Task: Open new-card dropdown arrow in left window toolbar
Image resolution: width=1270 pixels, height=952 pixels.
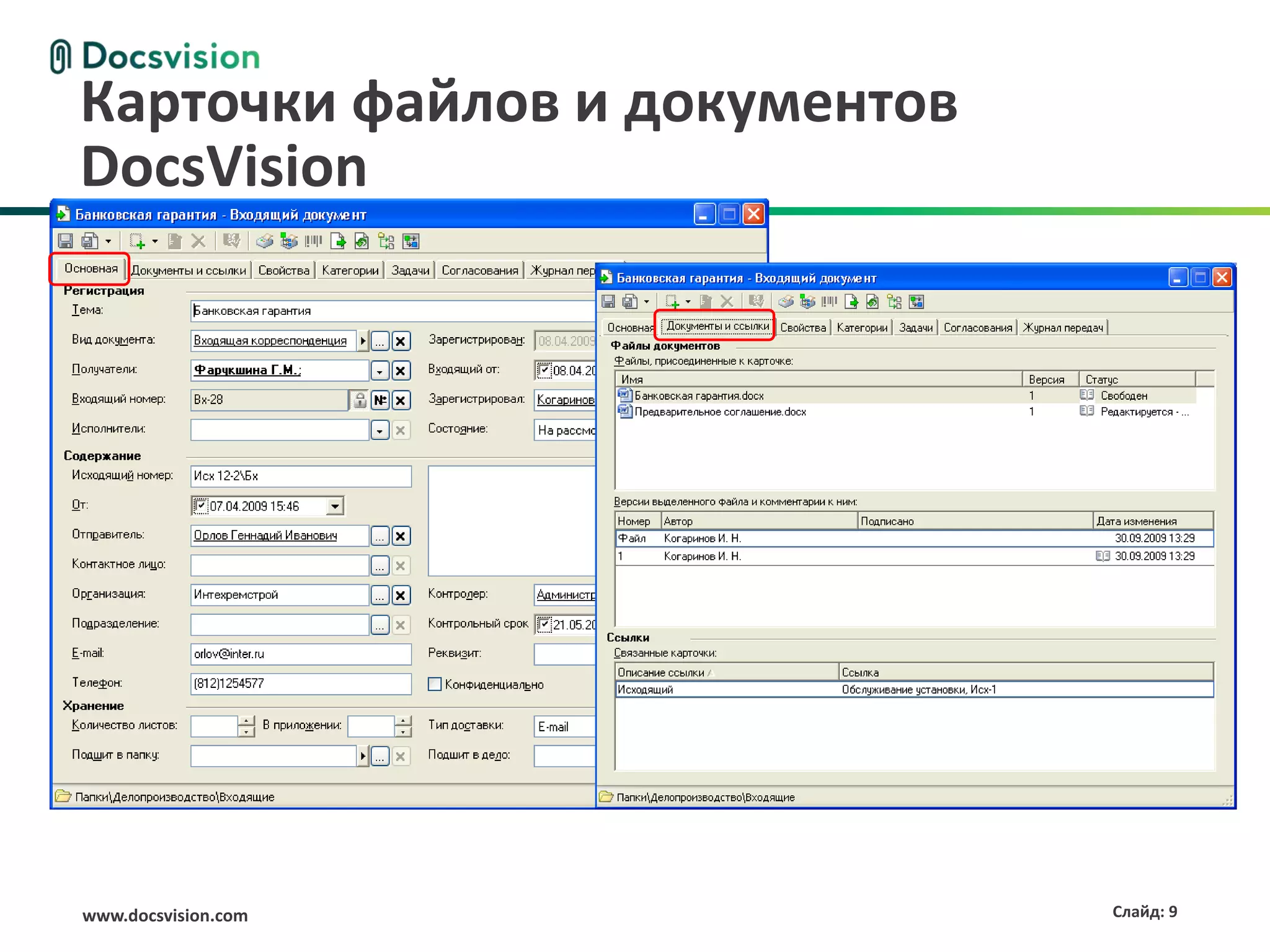Action: (155, 240)
